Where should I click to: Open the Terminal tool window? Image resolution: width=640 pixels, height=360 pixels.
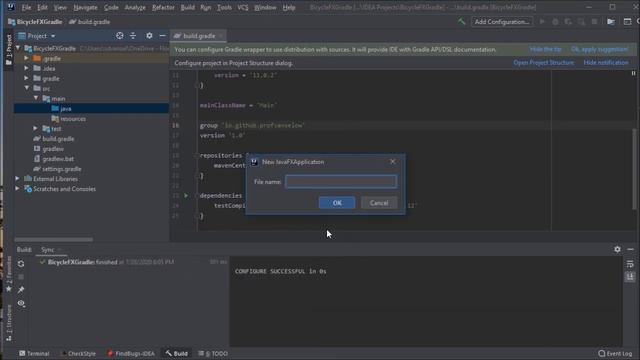point(34,353)
